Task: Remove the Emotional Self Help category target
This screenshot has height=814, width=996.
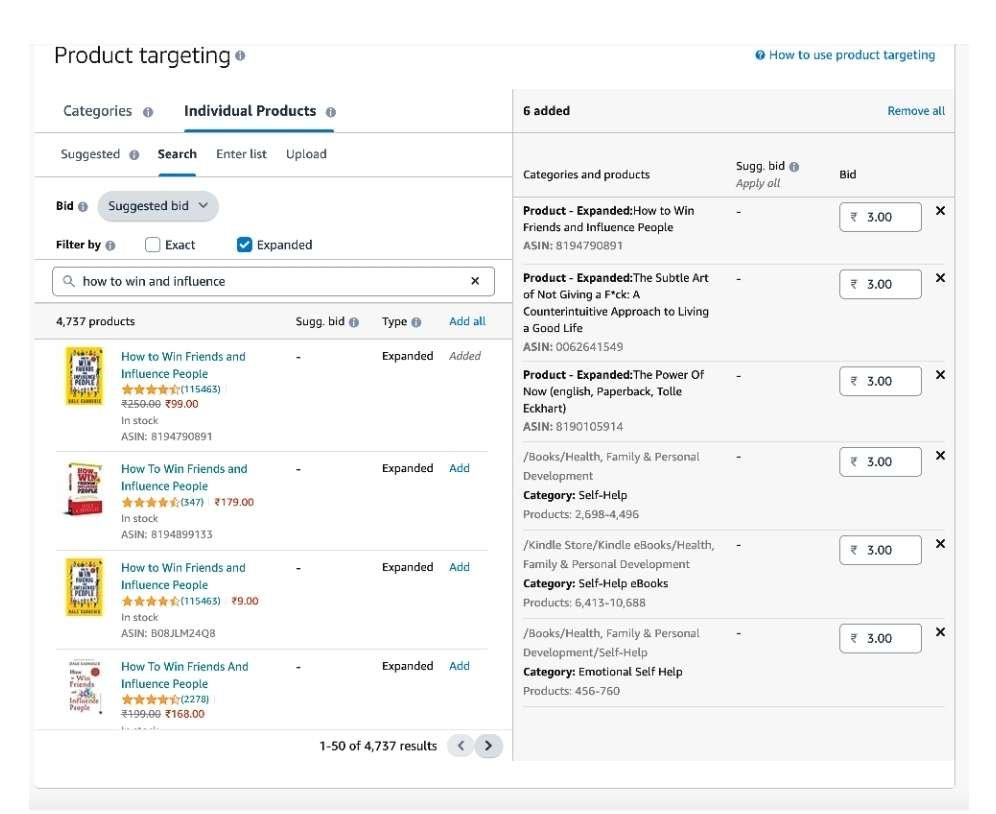Action: pyautogui.click(x=941, y=632)
